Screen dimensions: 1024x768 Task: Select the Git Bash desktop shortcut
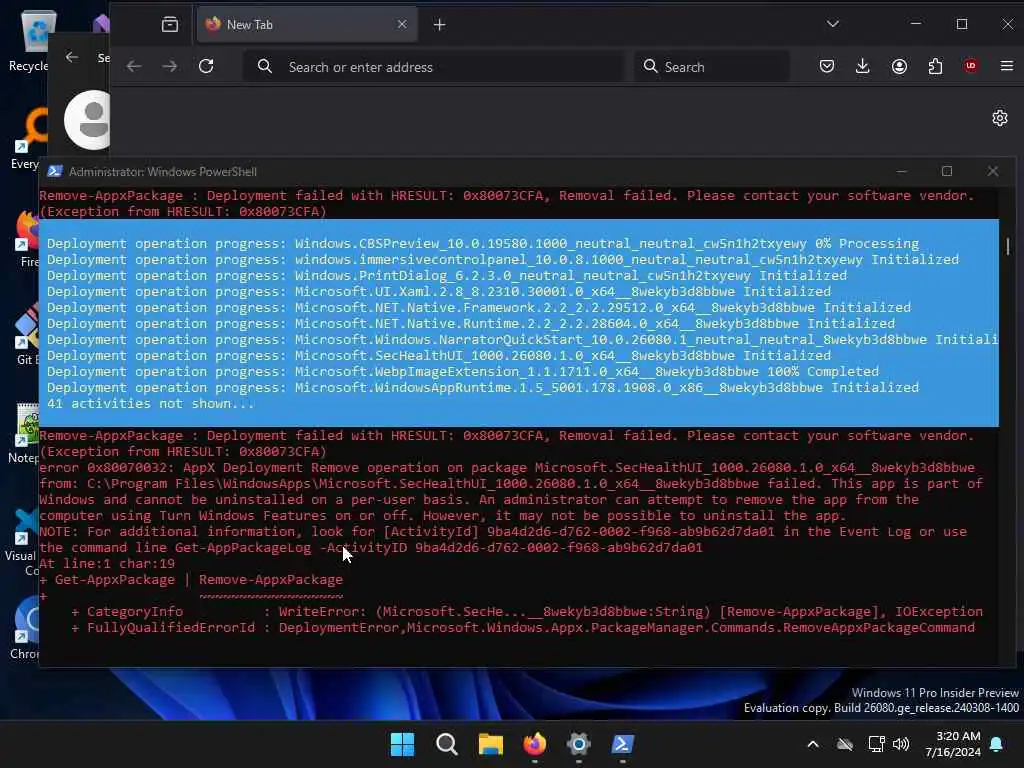tap(26, 334)
